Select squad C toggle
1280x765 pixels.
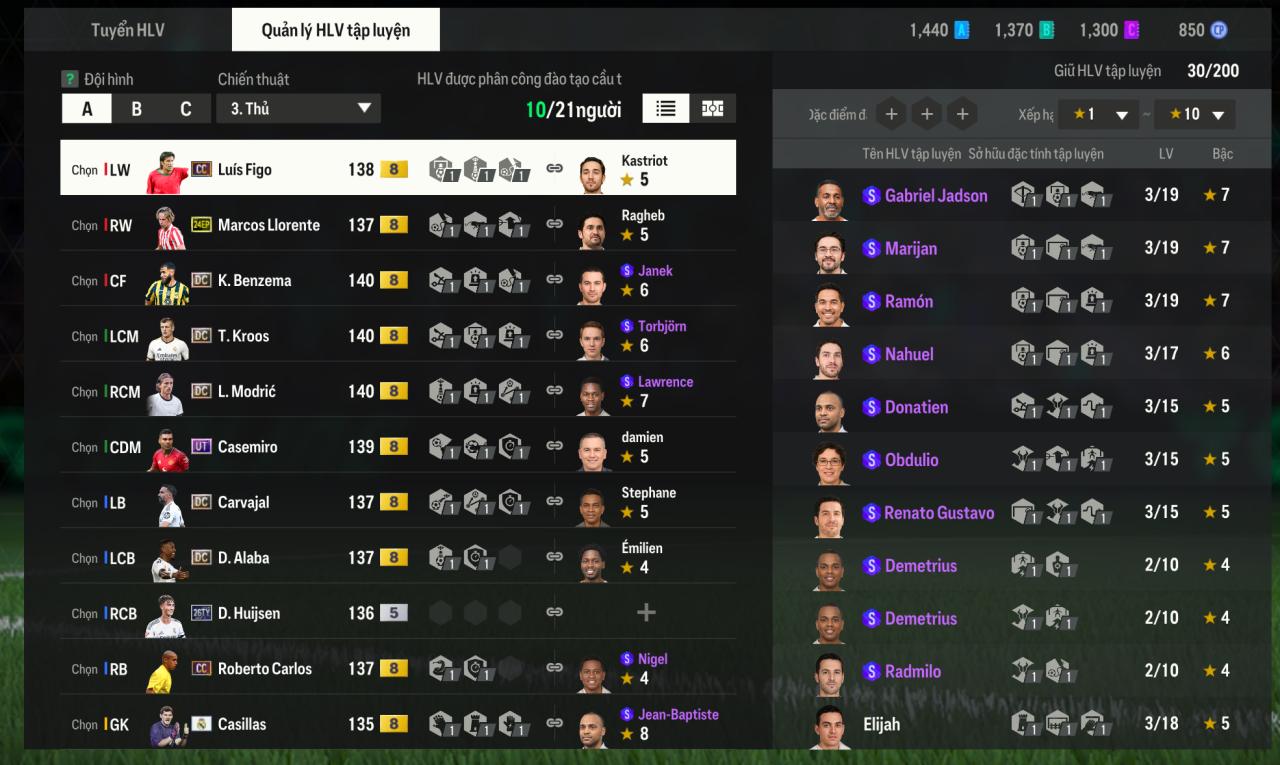coord(186,109)
